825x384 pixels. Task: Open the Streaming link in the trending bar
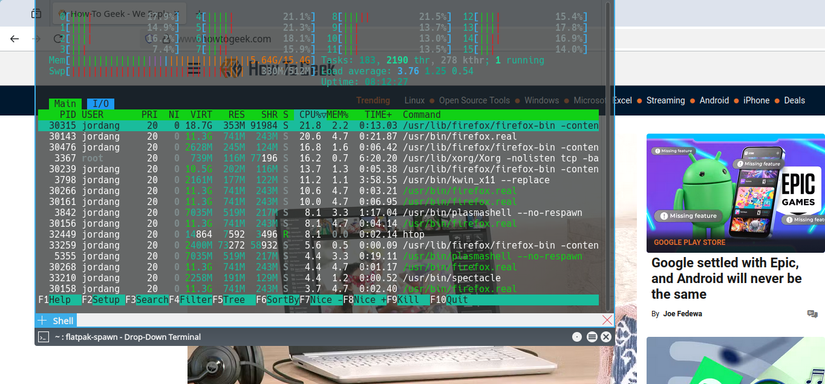666,100
